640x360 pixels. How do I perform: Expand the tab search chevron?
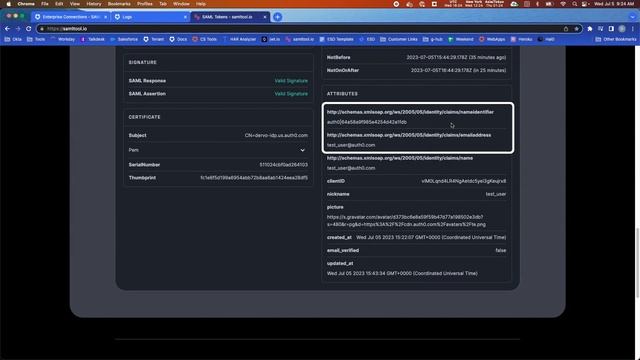(x=632, y=17)
